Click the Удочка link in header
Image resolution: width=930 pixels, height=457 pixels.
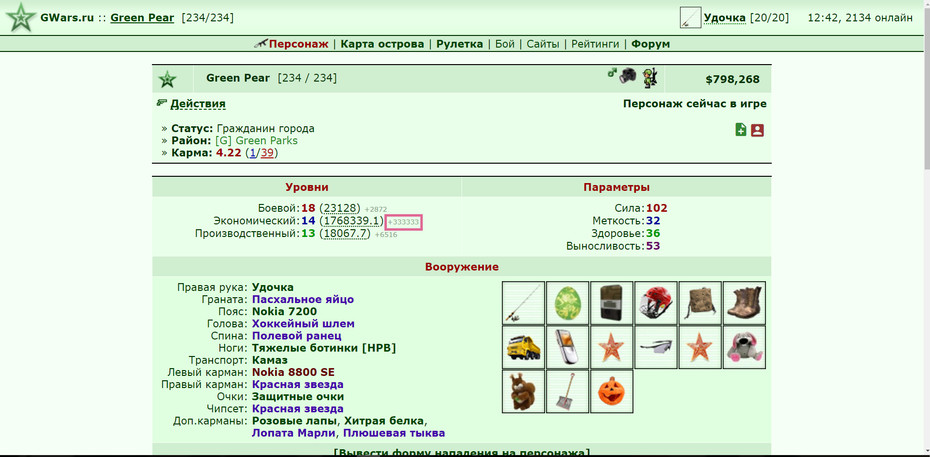[x=725, y=18]
